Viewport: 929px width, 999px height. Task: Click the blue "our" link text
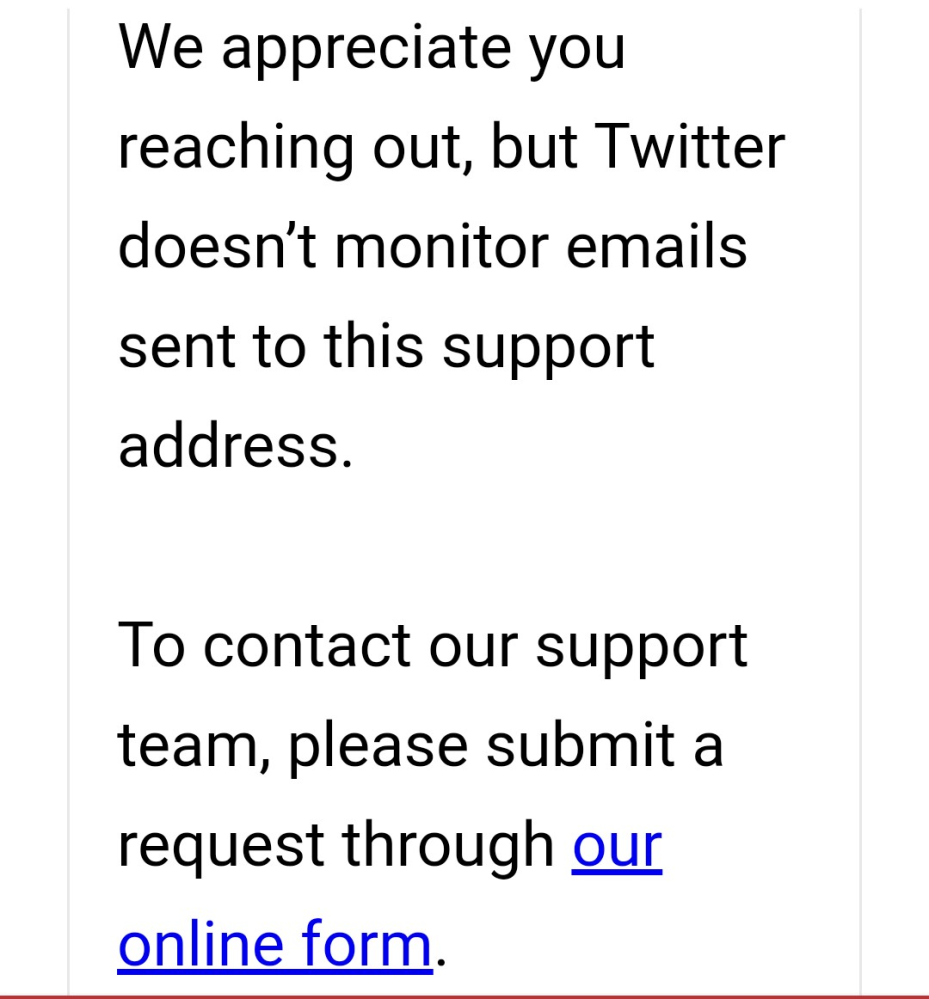[x=617, y=846]
